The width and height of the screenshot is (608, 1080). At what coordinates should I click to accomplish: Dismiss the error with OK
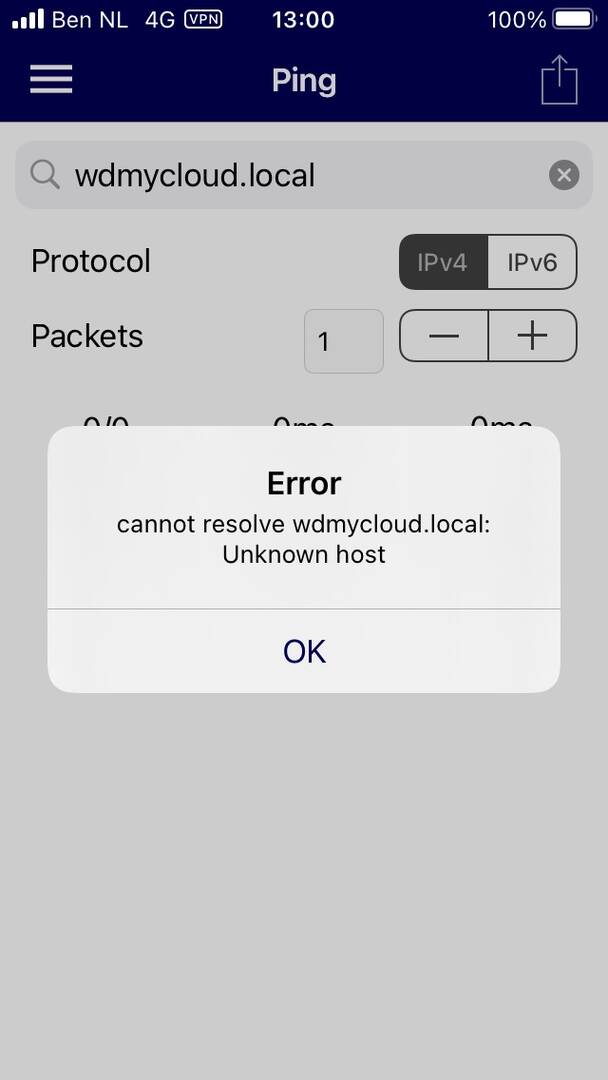click(x=304, y=651)
